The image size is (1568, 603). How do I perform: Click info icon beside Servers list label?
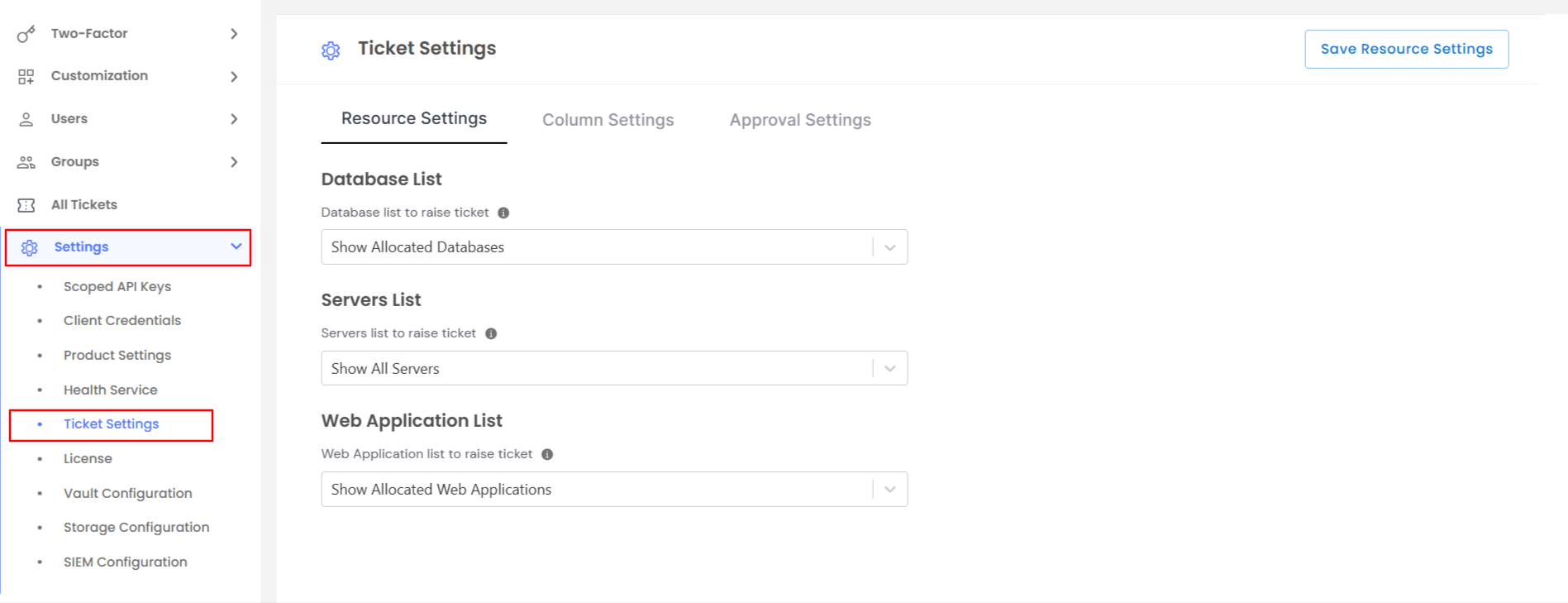491,333
